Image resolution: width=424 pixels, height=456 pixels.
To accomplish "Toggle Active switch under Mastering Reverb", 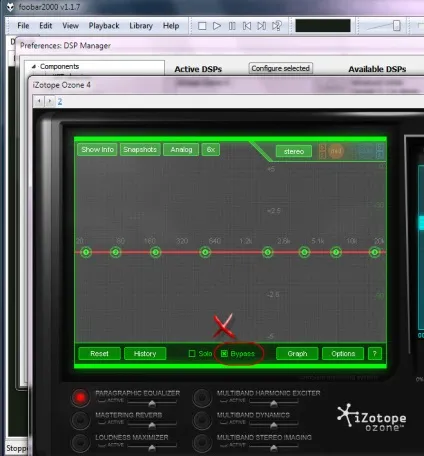I will 111,422.
